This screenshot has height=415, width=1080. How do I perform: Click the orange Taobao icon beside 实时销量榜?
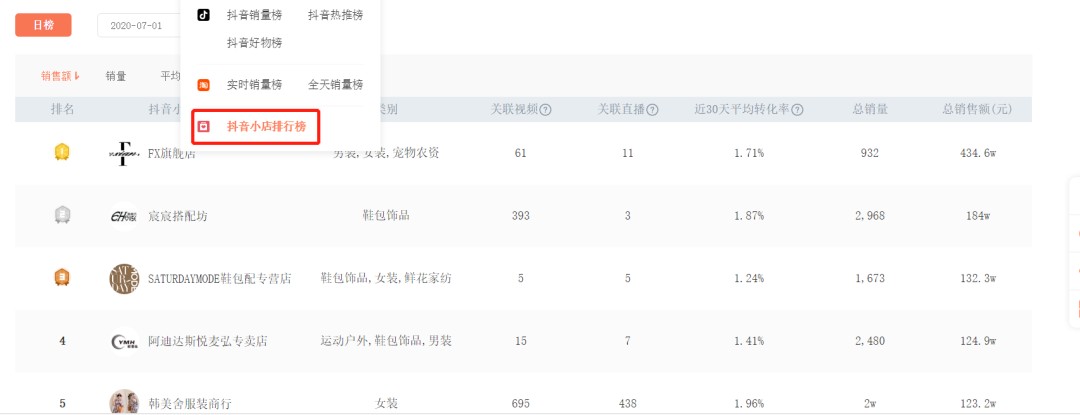tap(203, 85)
